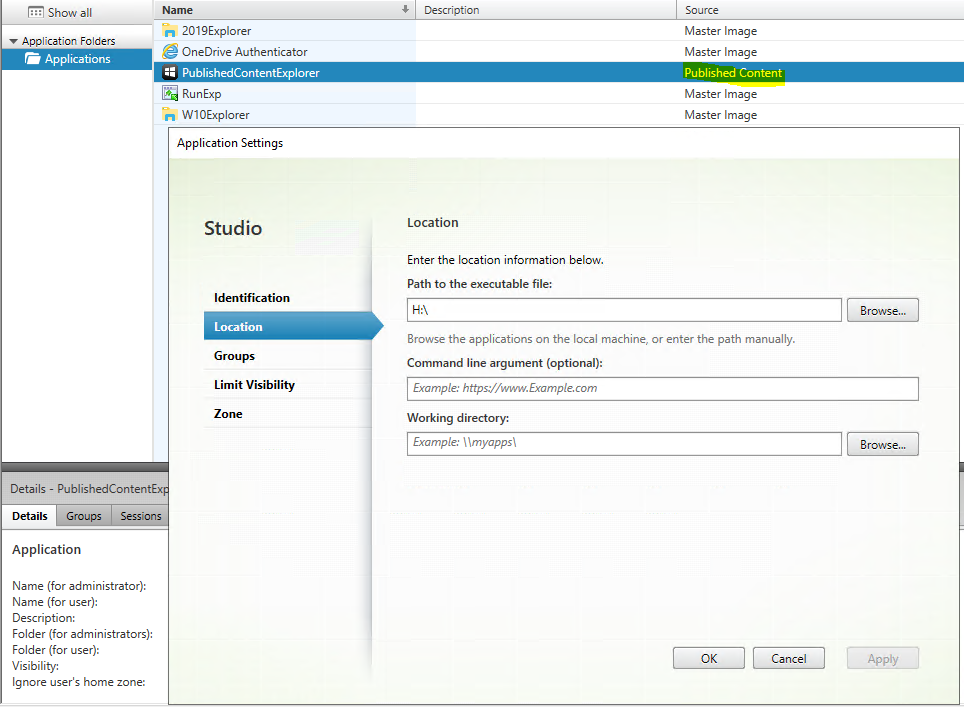Click the Show all grid icon
Viewport: 964px width, 707px height.
pyautogui.click(x=35, y=12)
